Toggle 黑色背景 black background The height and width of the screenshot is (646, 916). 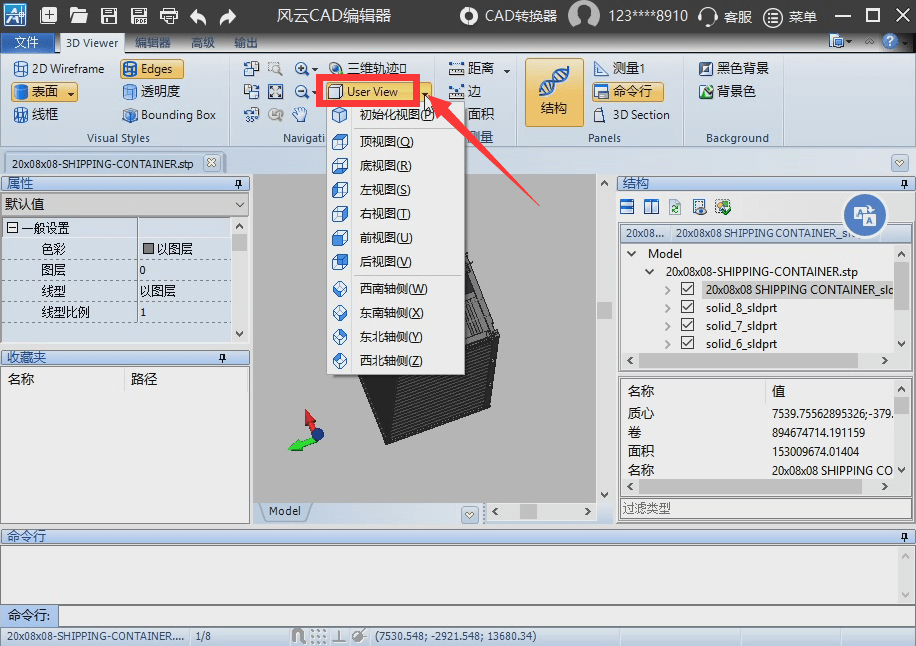tap(734, 68)
